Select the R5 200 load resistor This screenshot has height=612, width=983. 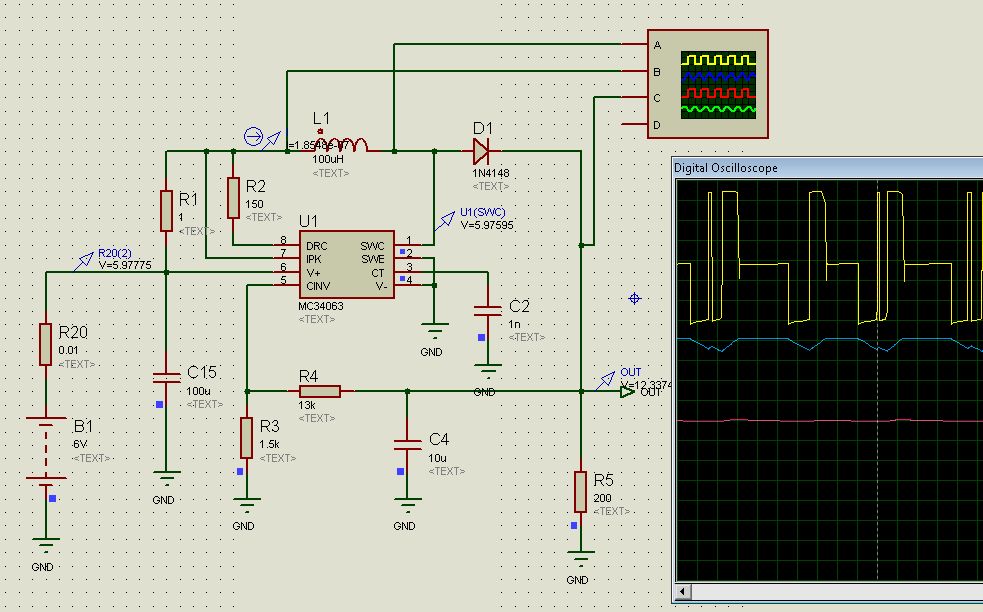click(x=580, y=491)
